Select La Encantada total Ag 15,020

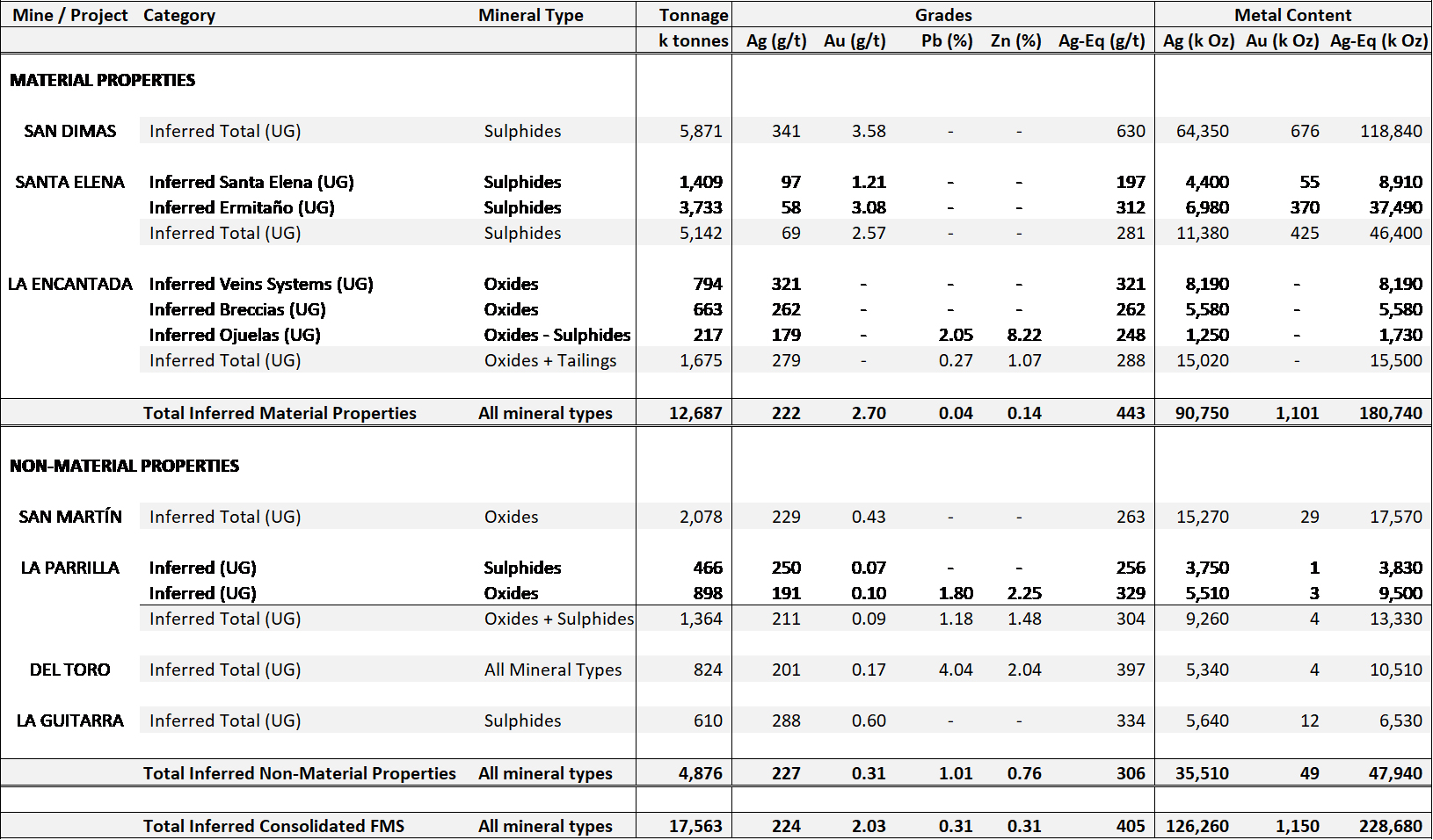pos(1203,360)
